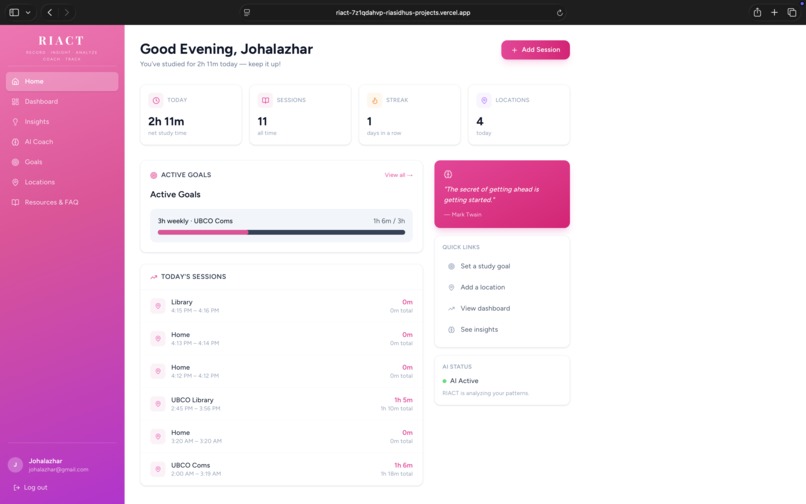Image resolution: width=806 pixels, height=504 pixels.
Task: Click the Johalazhar profile avatar
Action: point(15,465)
